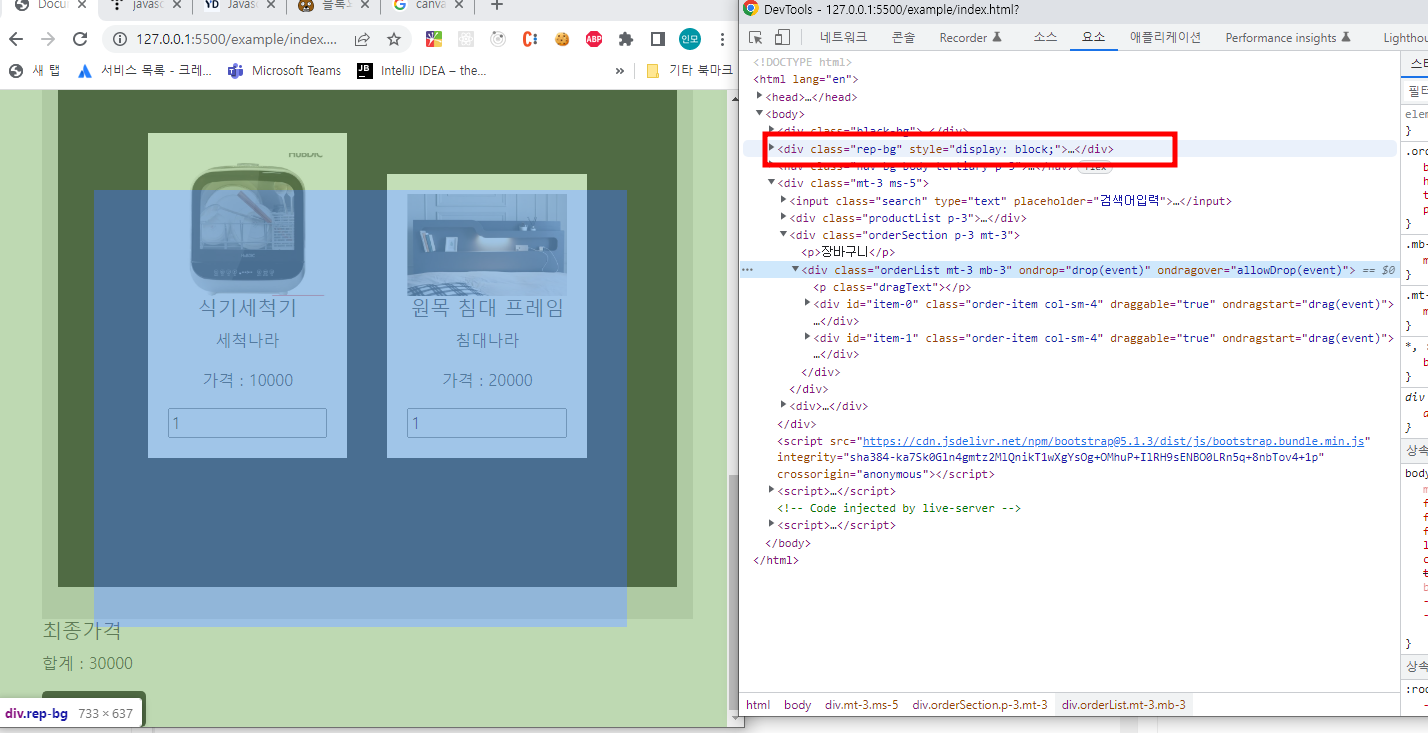The image size is (1428, 733).
Task: Click body in the DevTools breadcrumb
Action: pos(797,705)
